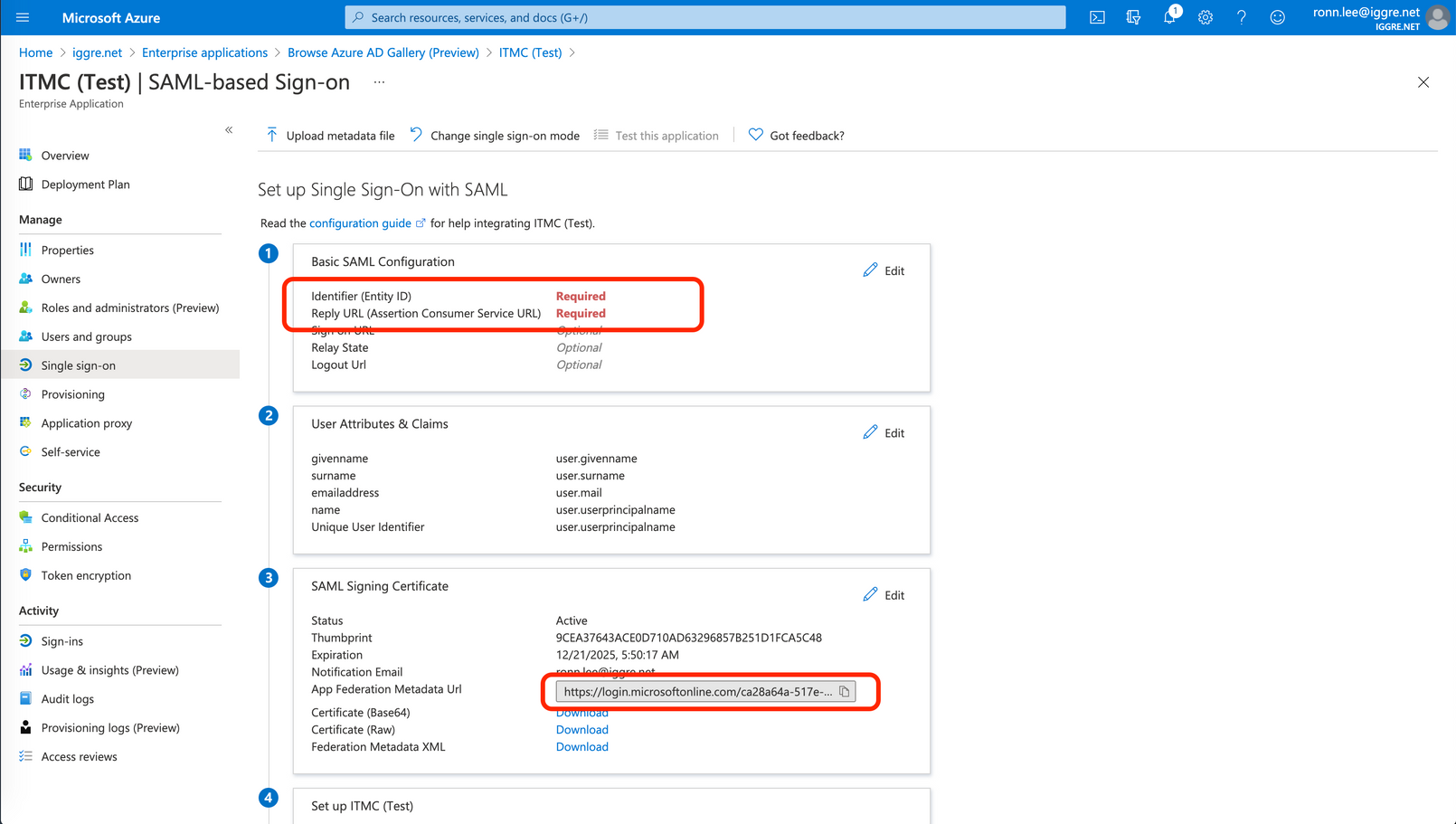Open Cloud Shell from the top bar

click(x=1097, y=17)
